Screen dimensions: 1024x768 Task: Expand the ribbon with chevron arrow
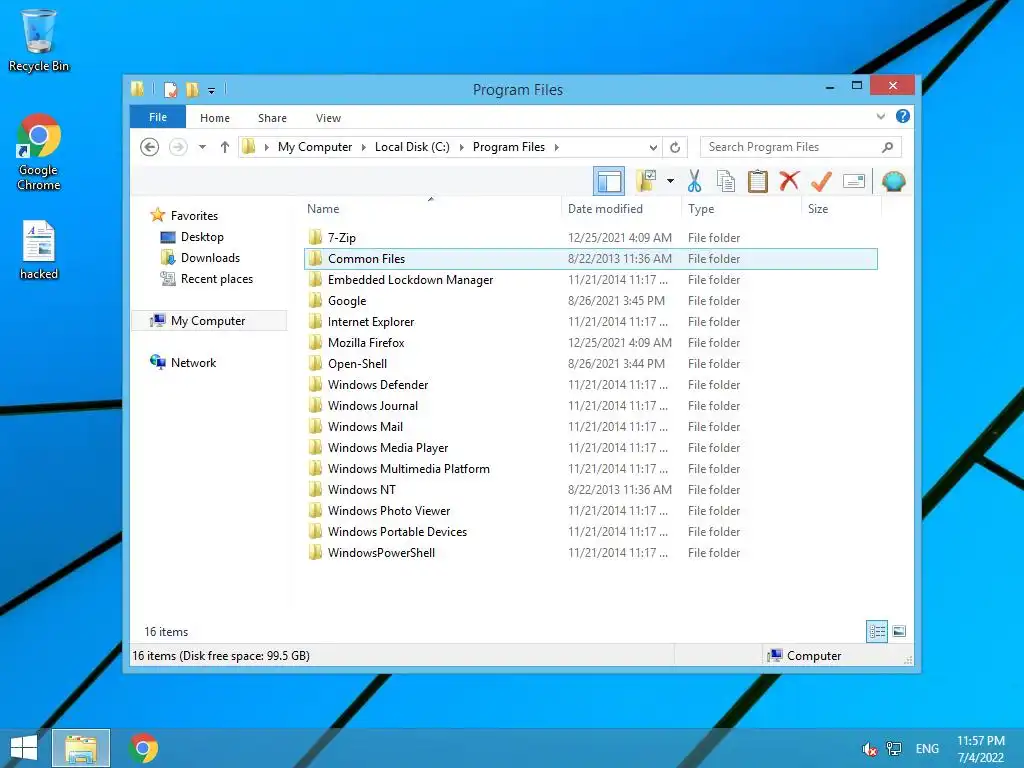[x=881, y=116]
